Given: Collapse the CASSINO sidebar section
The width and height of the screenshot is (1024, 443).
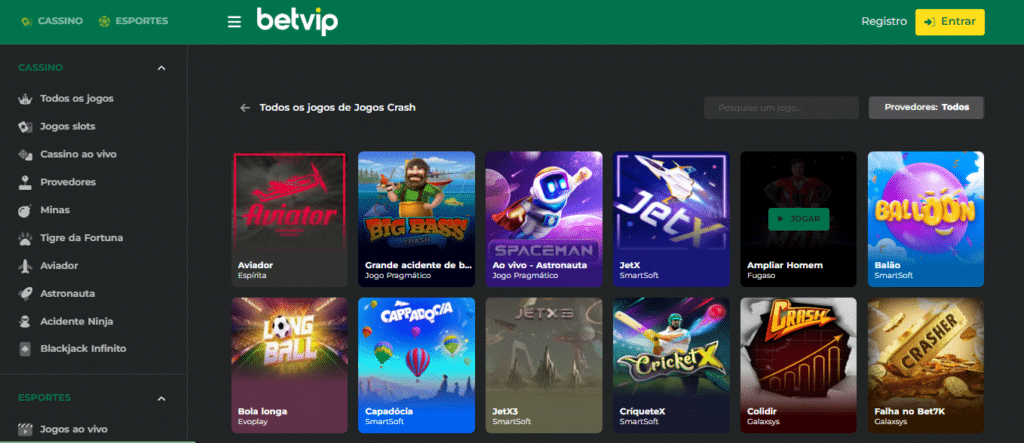Looking at the screenshot, I should click(162, 68).
